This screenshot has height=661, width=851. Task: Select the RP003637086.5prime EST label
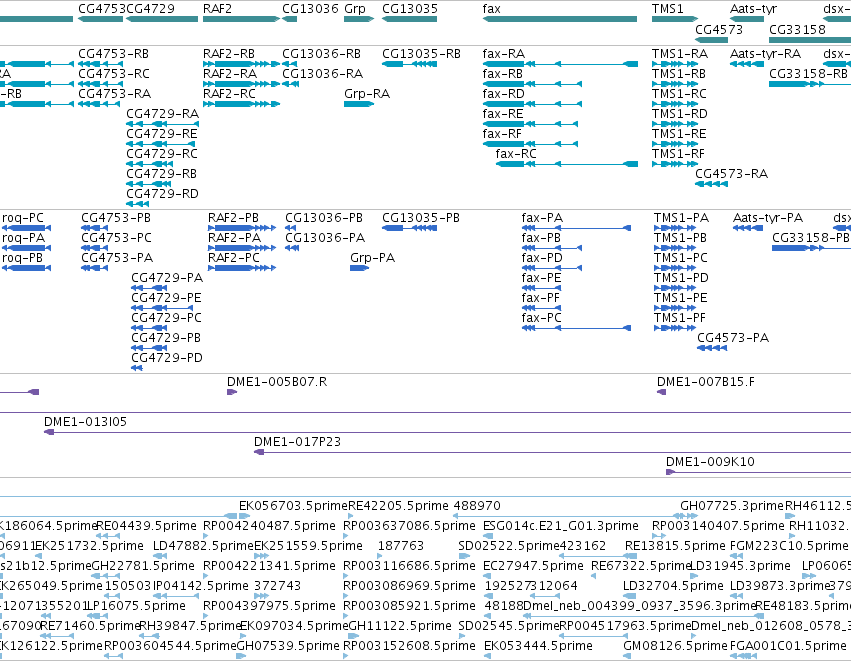(409, 526)
